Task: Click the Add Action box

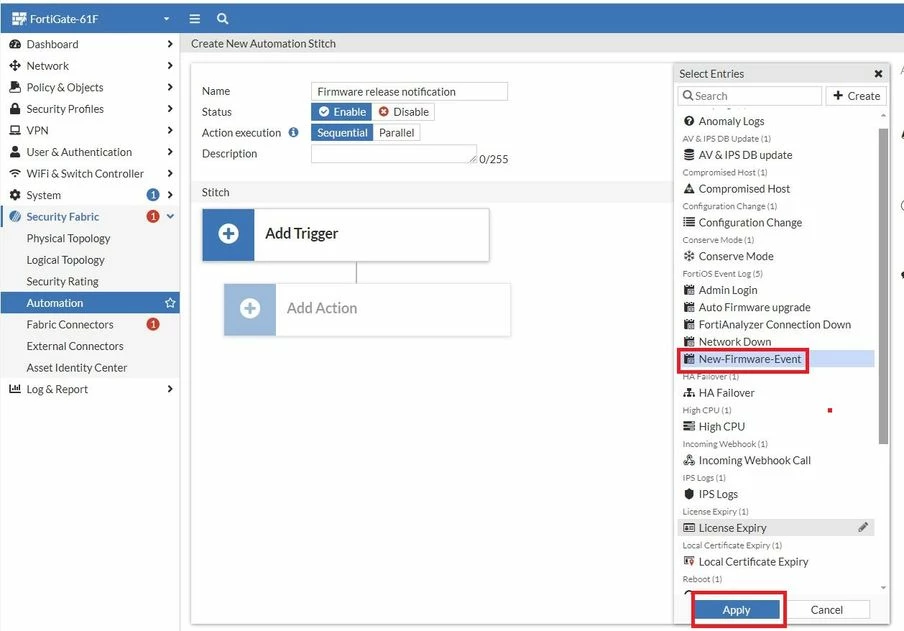Action: point(367,309)
